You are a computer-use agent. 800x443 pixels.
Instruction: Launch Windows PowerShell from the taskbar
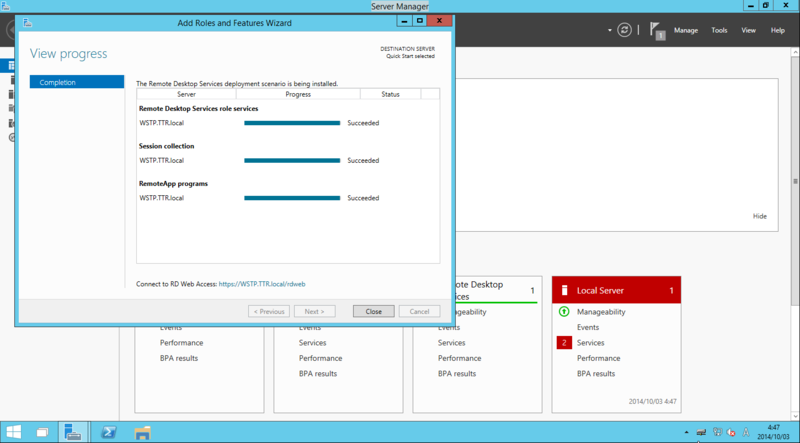108,432
